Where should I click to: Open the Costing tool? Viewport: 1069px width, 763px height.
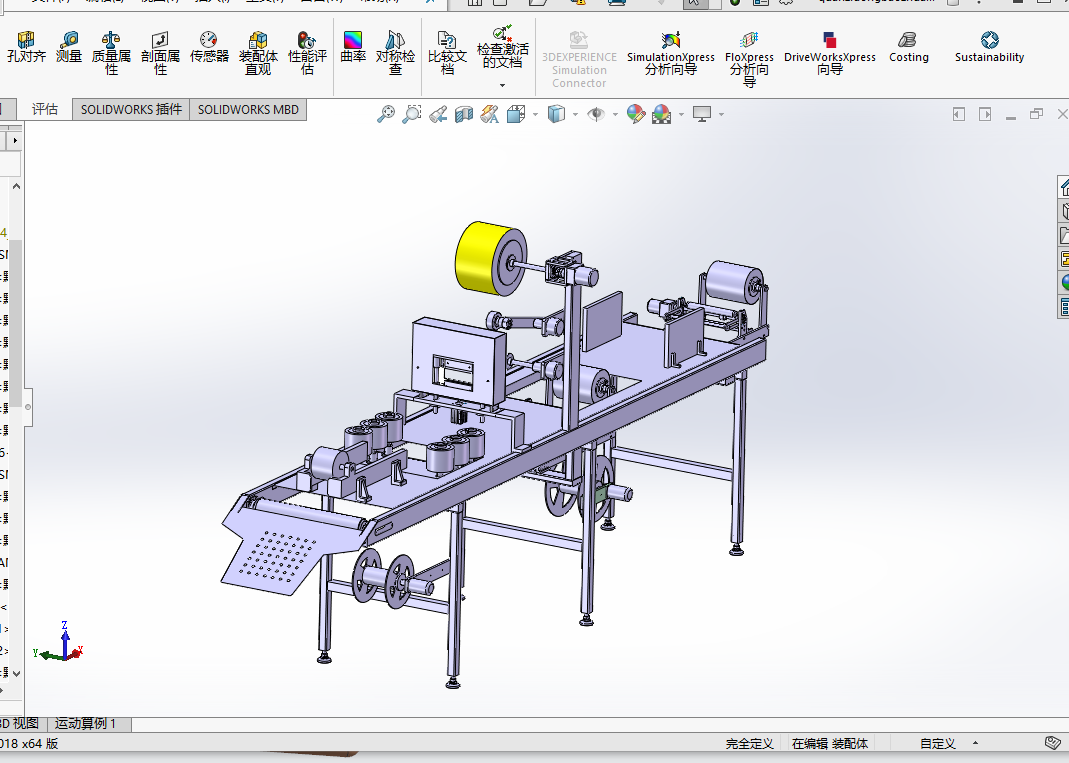(909, 47)
